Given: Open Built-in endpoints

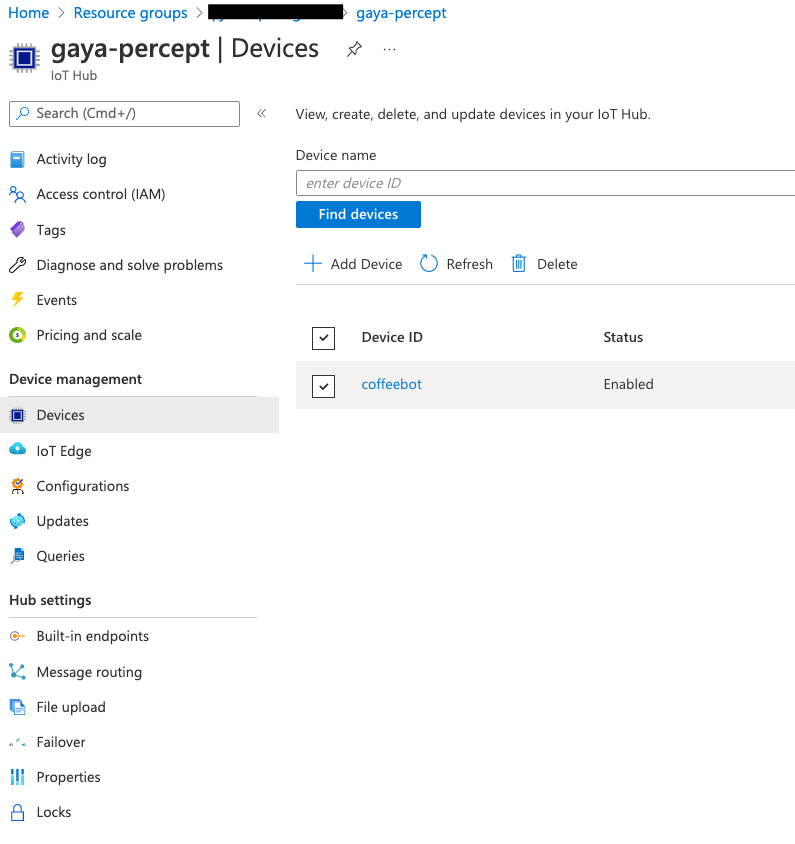Looking at the screenshot, I should pyautogui.click(x=93, y=636).
